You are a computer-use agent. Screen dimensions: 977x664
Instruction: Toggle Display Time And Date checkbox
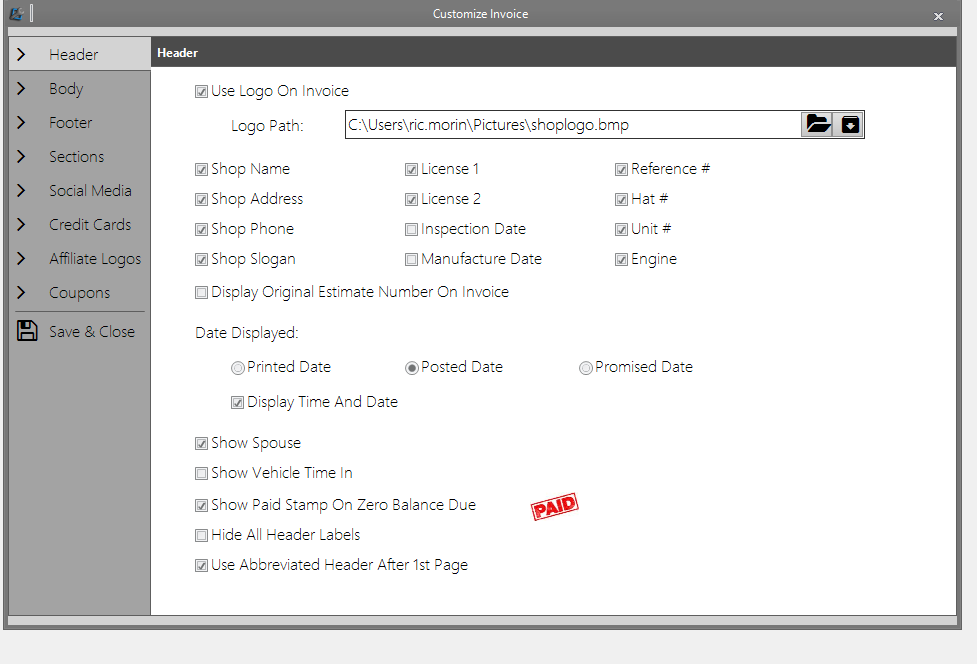237,402
